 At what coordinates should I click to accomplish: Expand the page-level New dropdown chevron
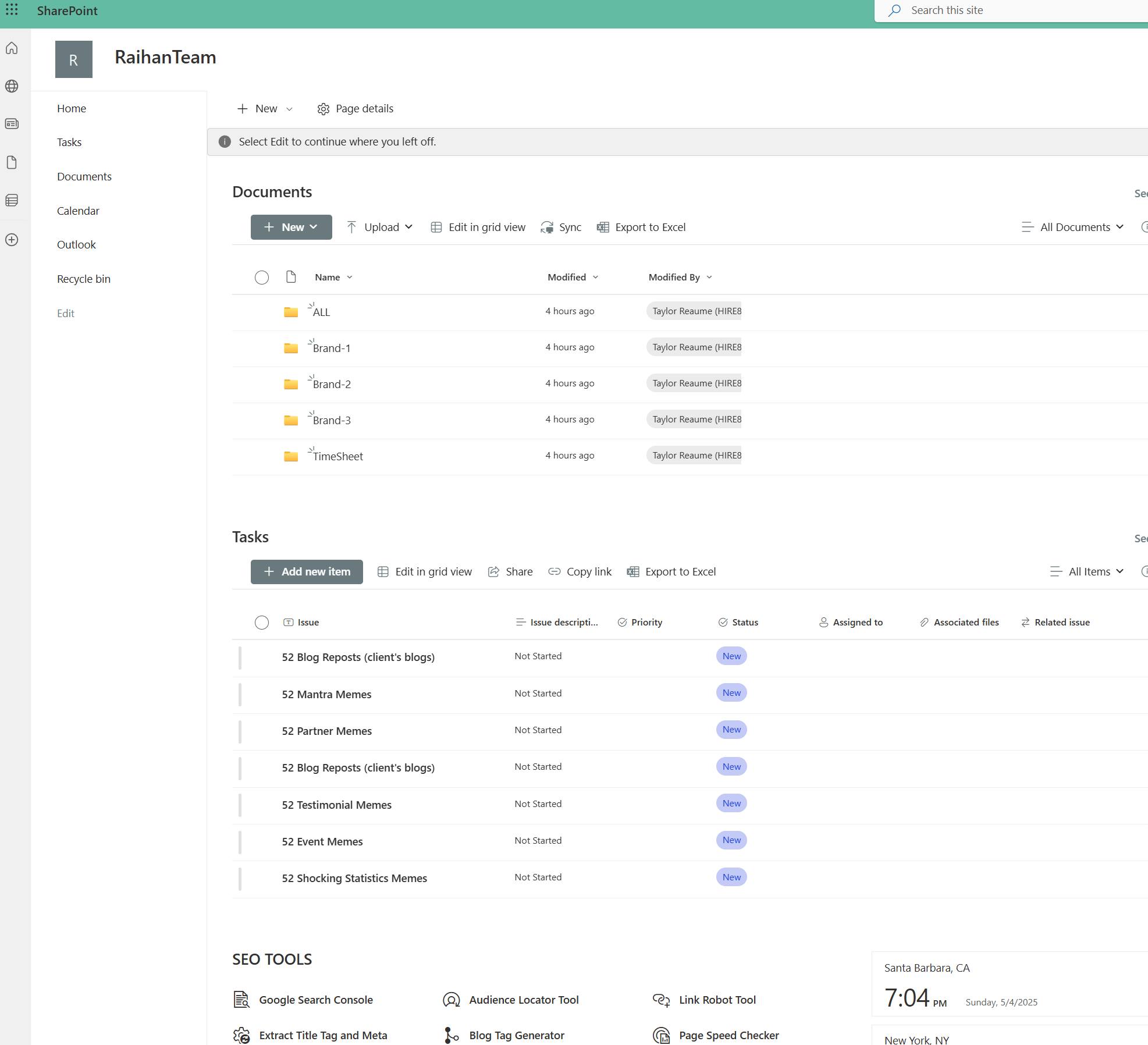pos(289,109)
